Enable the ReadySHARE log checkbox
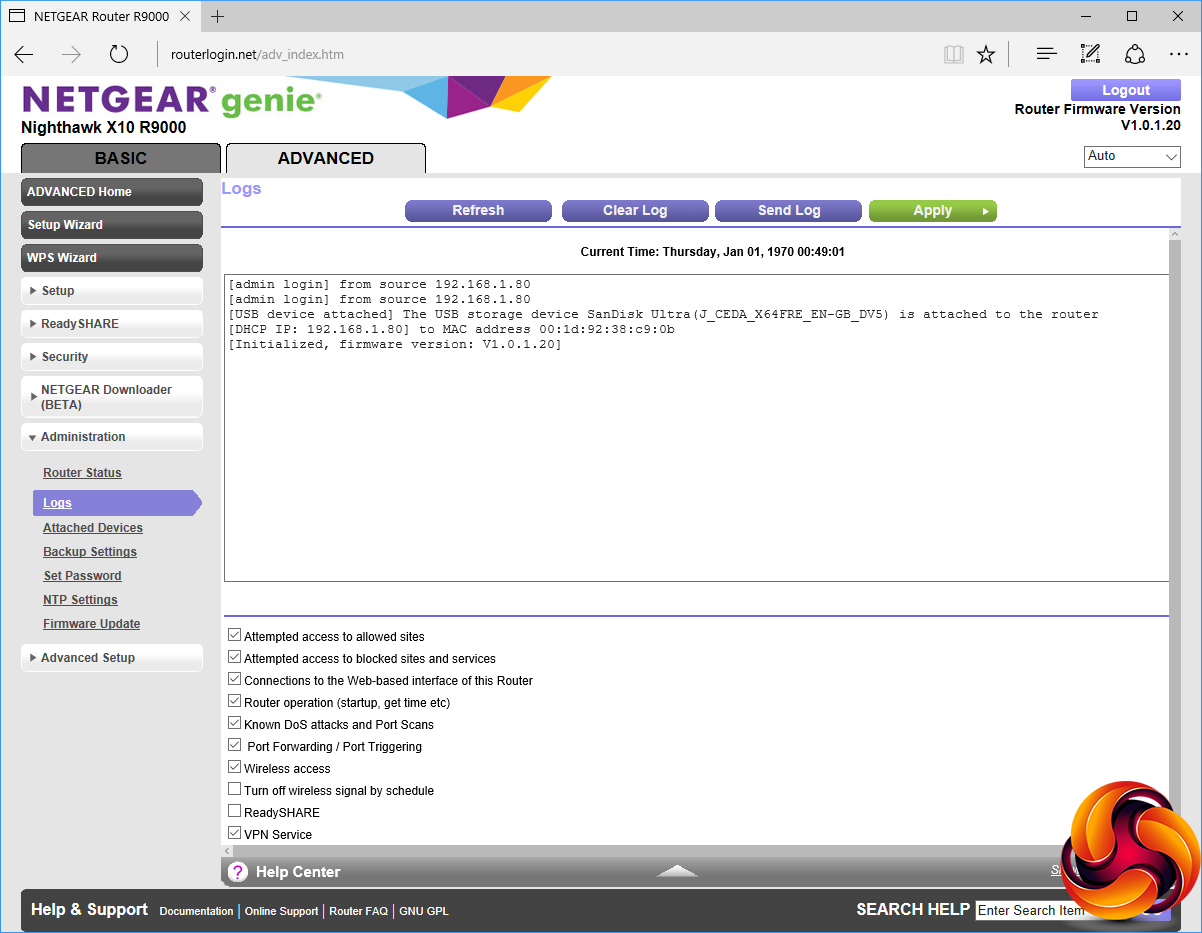Screen dimensions: 1202x933 (x=235, y=812)
